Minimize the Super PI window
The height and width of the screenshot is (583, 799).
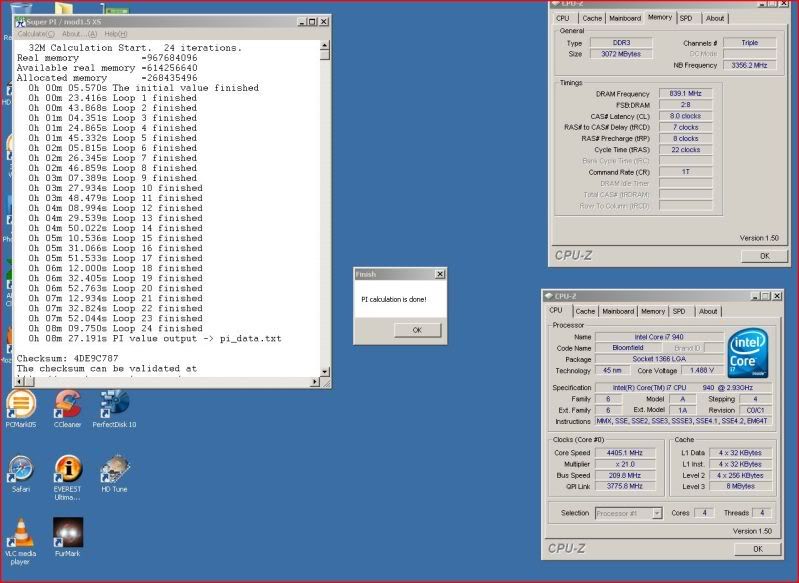302,22
